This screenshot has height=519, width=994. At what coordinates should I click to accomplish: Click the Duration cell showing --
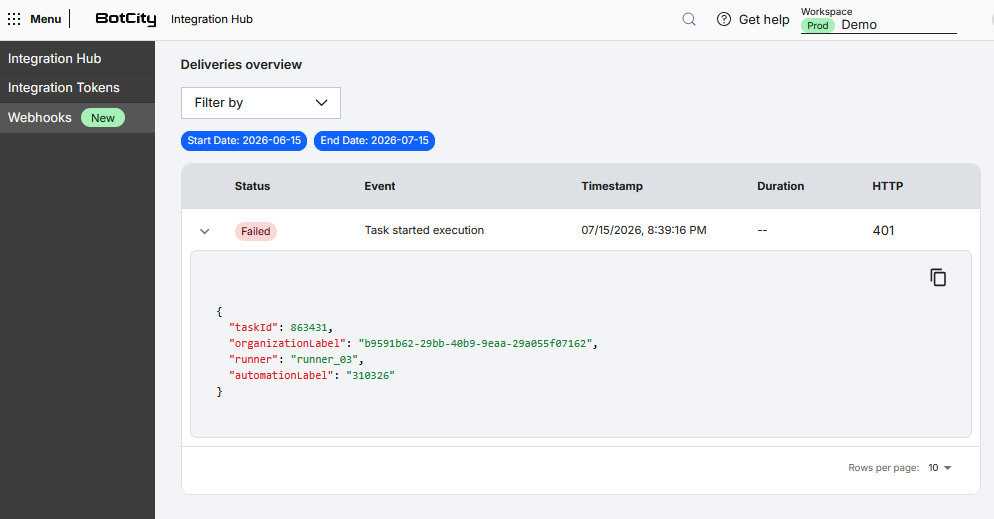click(x=762, y=231)
